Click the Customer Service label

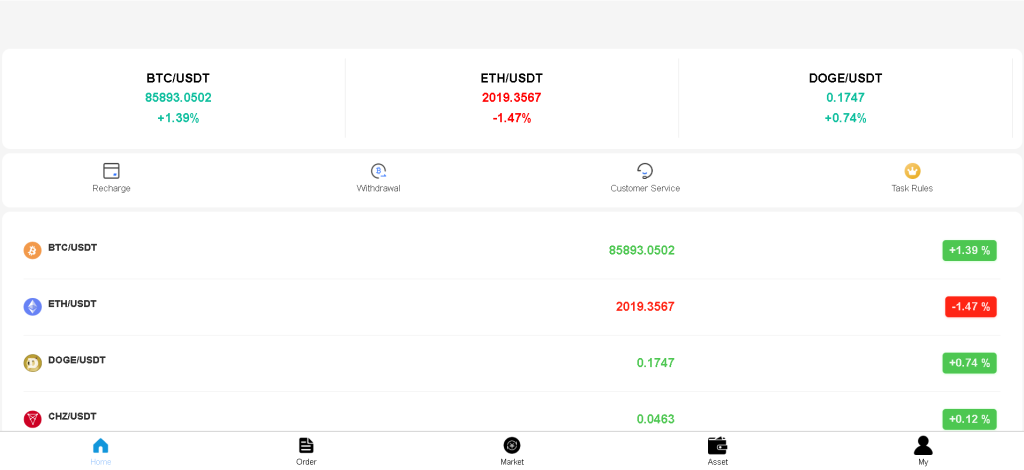(x=645, y=189)
